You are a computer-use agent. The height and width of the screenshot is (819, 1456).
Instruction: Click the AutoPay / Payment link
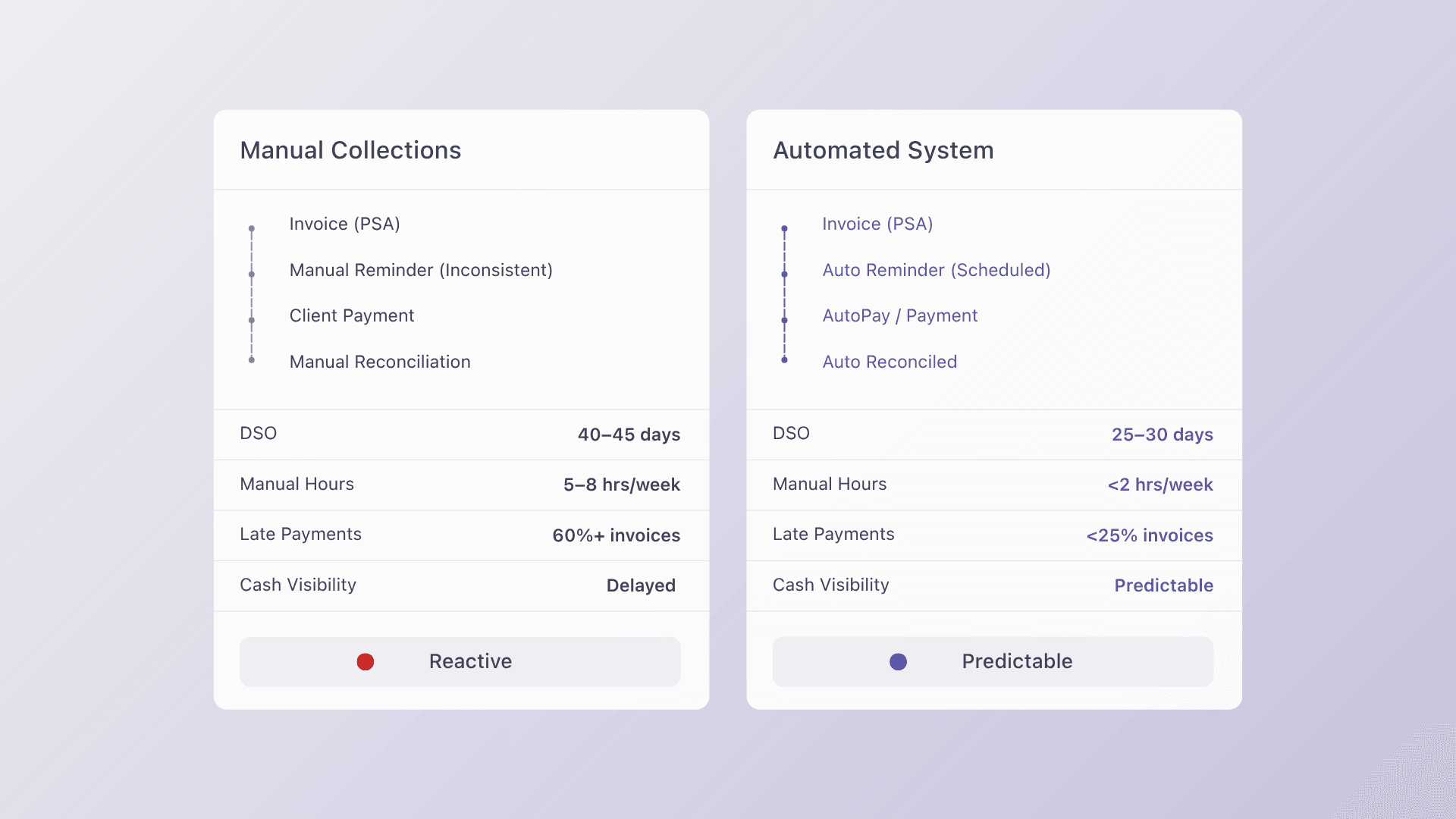[899, 316]
